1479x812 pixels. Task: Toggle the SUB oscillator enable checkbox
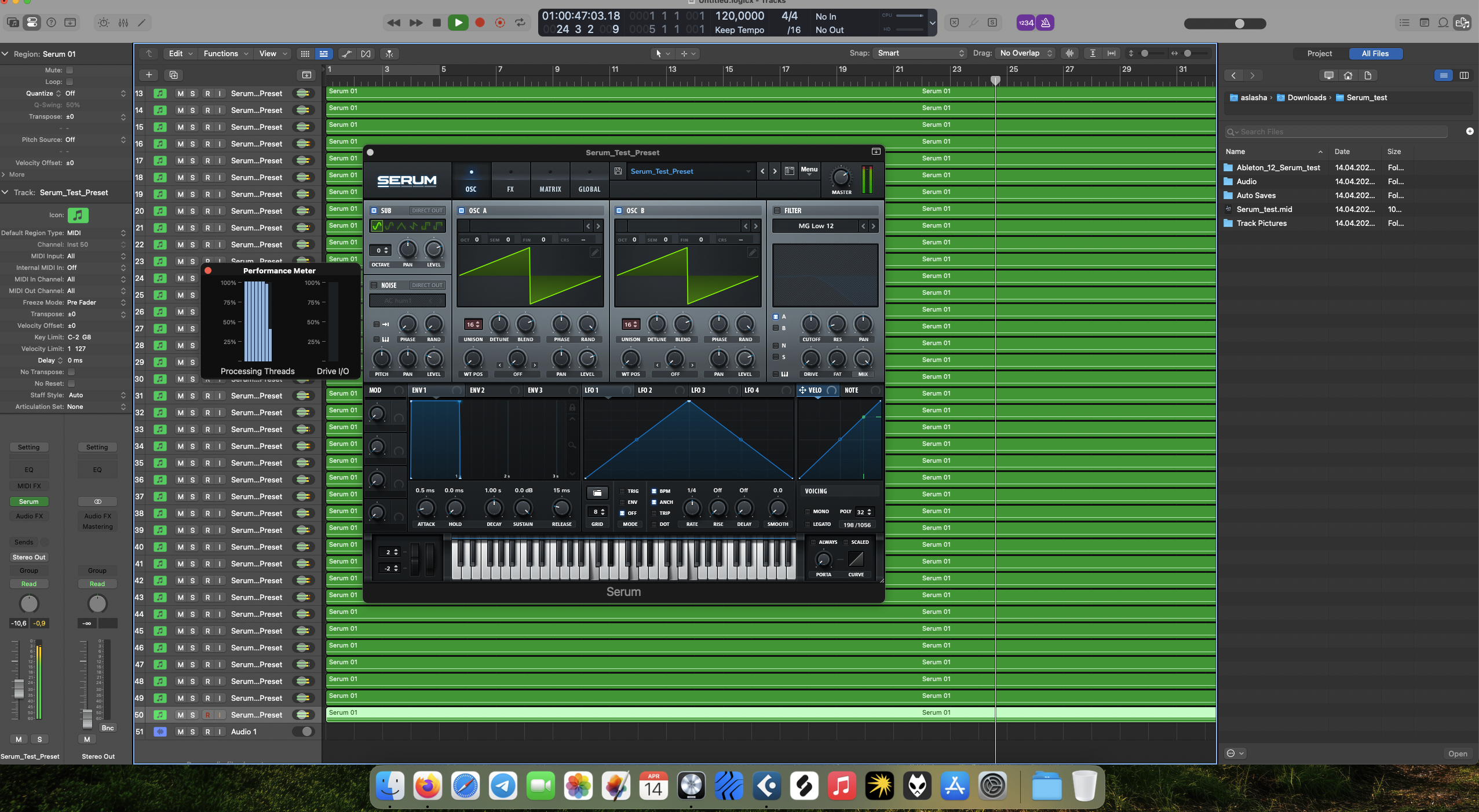374,210
